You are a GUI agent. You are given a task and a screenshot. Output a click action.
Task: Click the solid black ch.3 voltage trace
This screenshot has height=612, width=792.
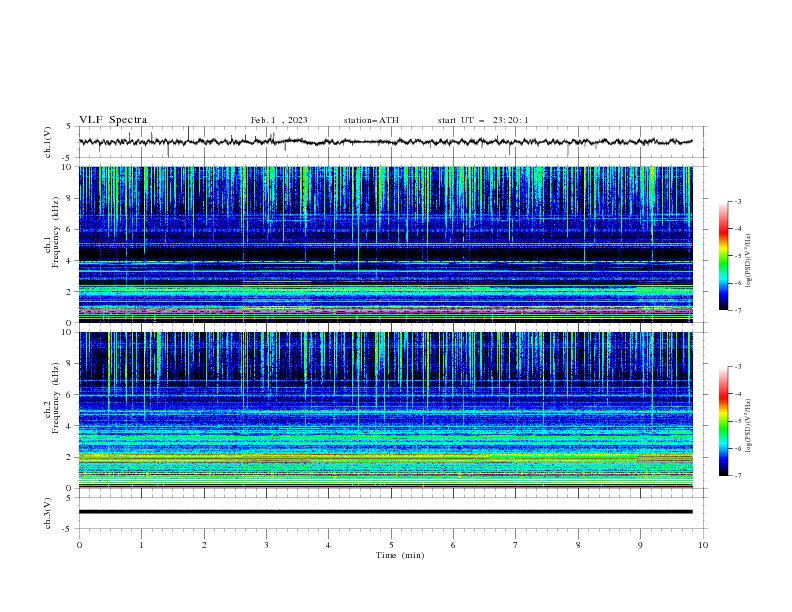[385, 512]
